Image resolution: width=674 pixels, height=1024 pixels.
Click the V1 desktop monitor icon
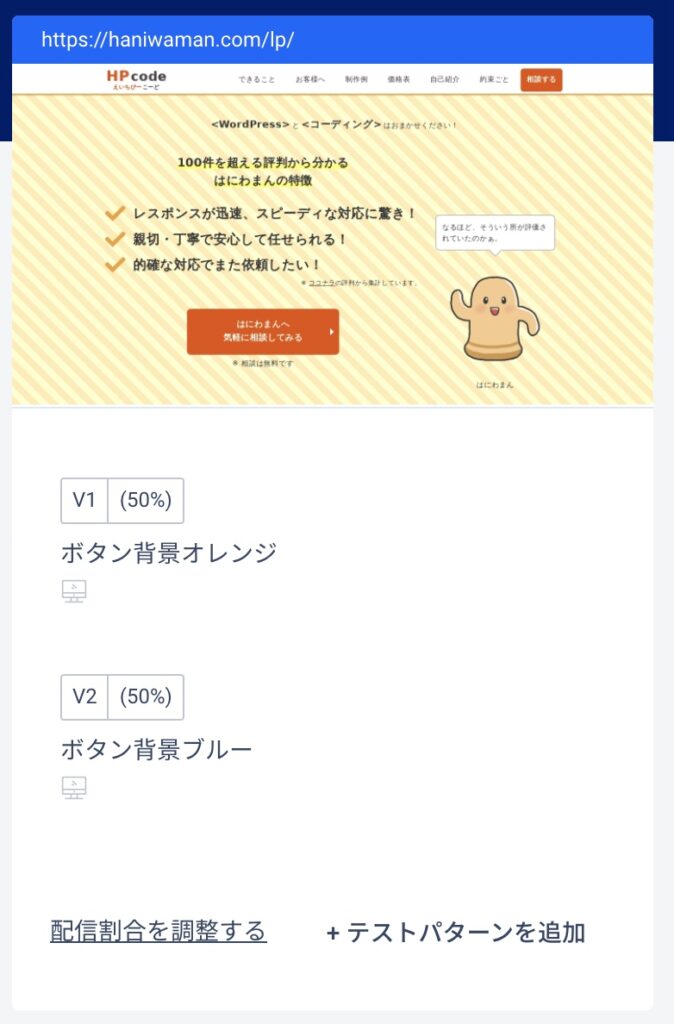point(74,591)
